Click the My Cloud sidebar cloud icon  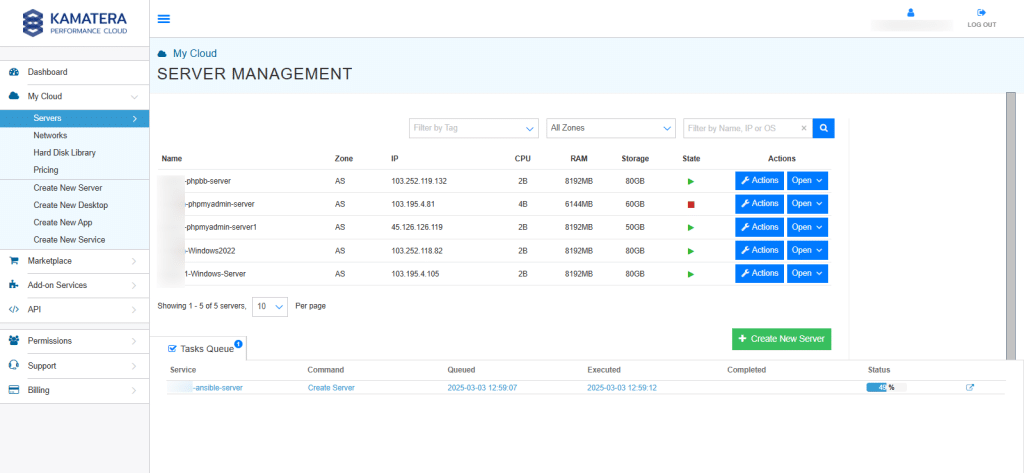tap(14, 96)
